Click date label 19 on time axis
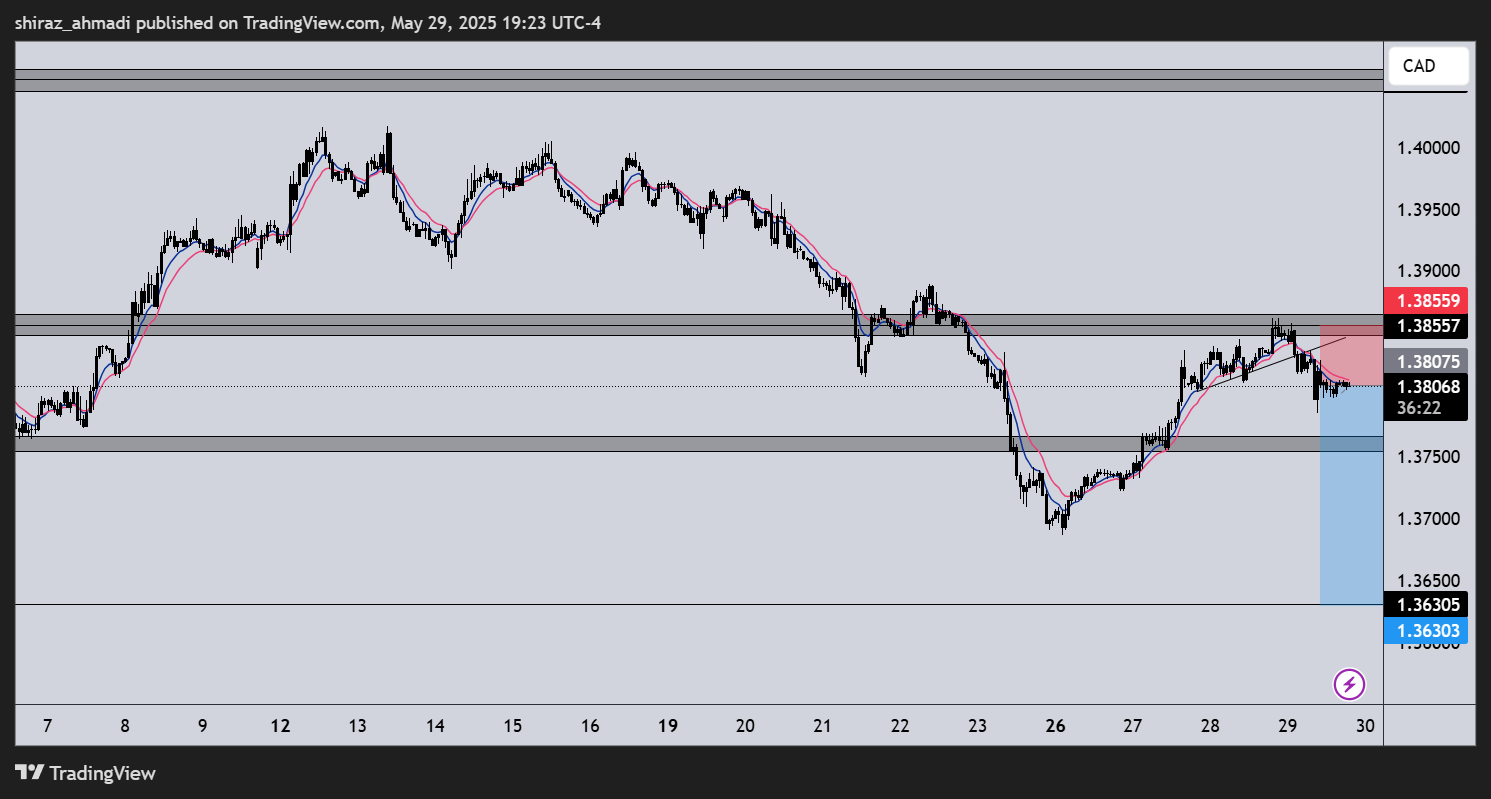The width and height of the screenshot is (1491, 799). 668,726
